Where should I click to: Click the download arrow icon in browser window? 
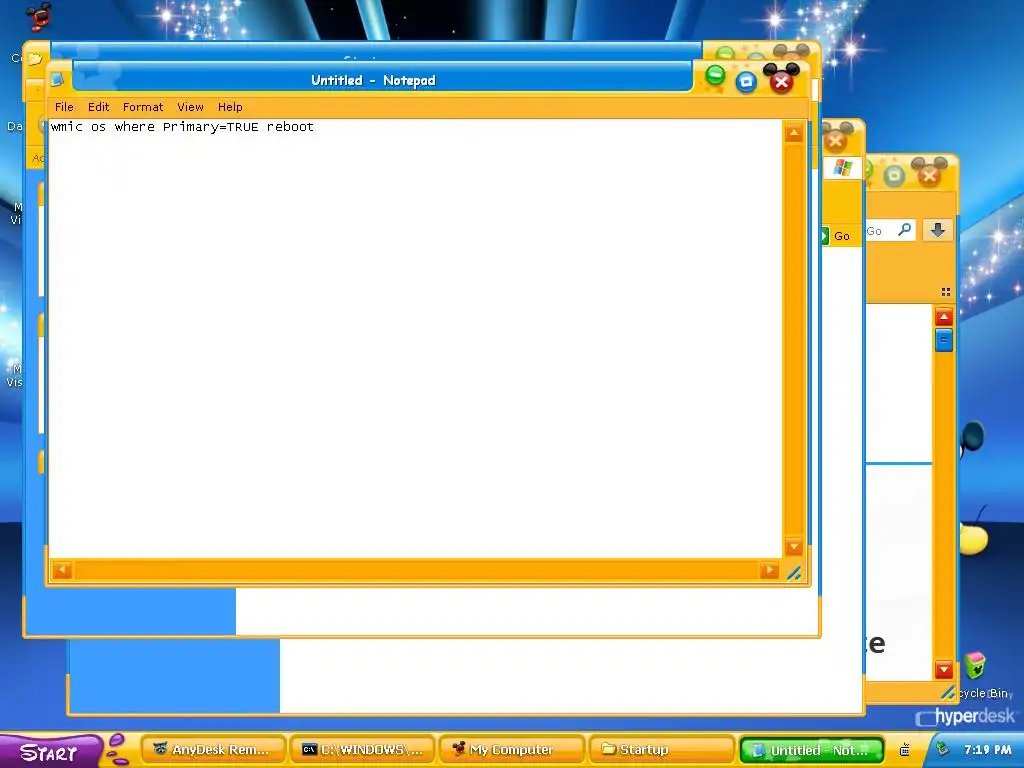point(938,230)
